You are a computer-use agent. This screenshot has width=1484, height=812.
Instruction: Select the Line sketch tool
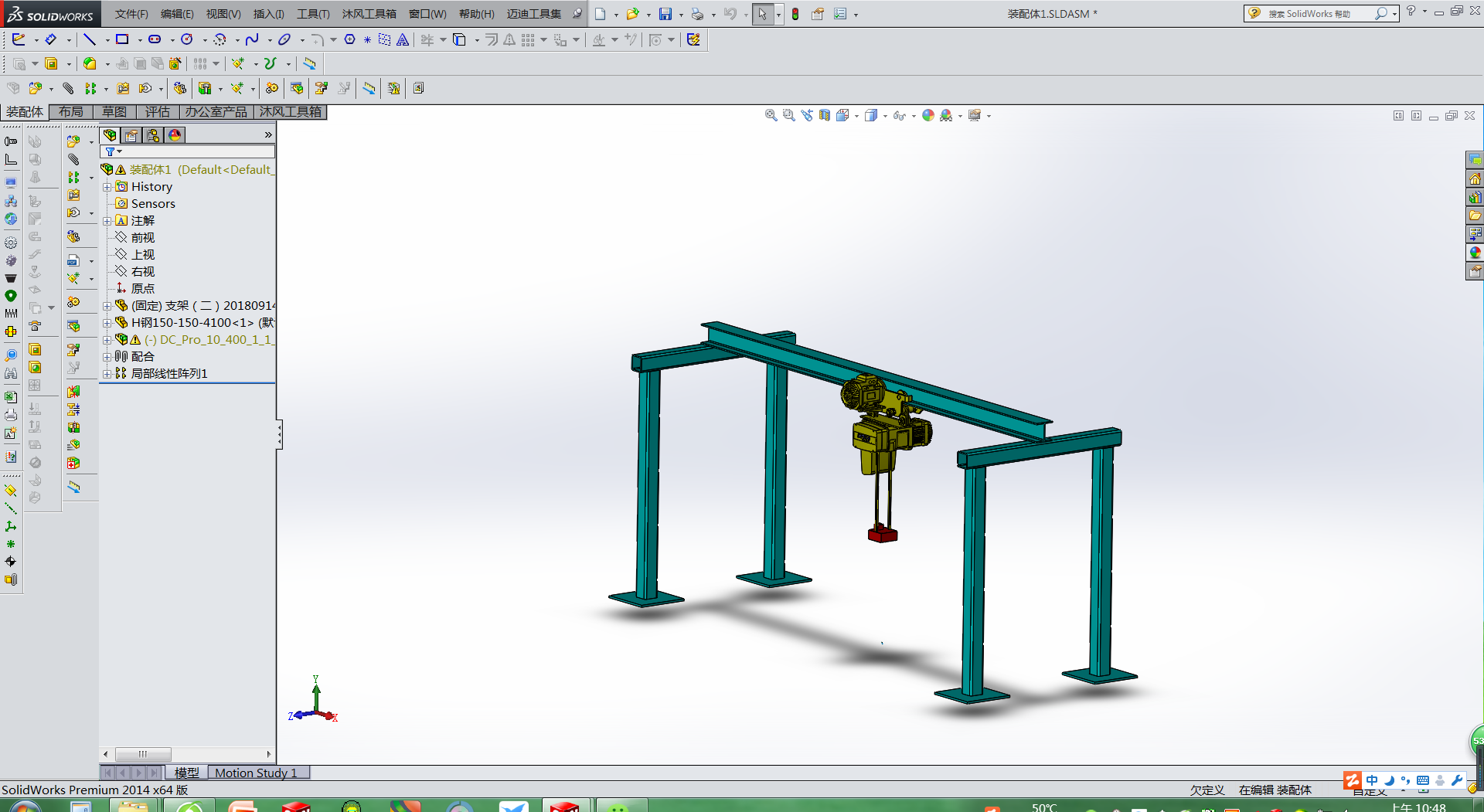[x=90, y=39]
